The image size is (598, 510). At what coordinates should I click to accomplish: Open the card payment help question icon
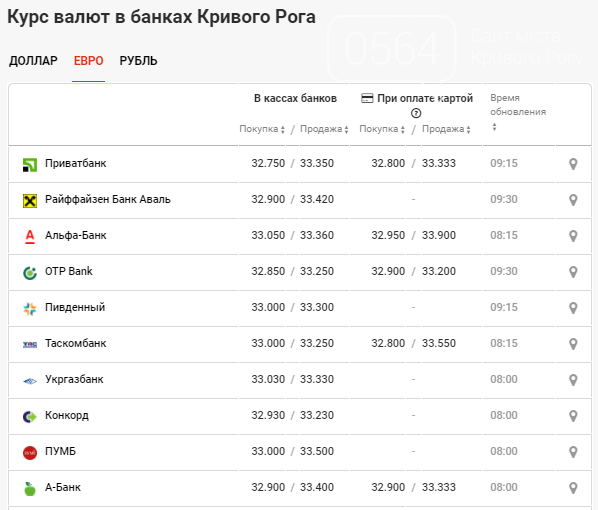coord(416,113)
